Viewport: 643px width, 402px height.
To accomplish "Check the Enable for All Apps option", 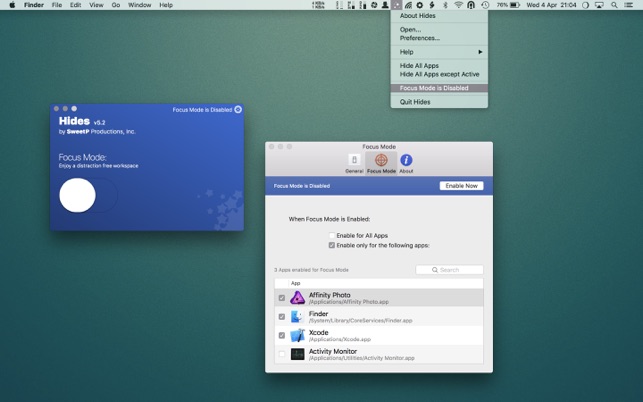I will [x=332, y=235].
